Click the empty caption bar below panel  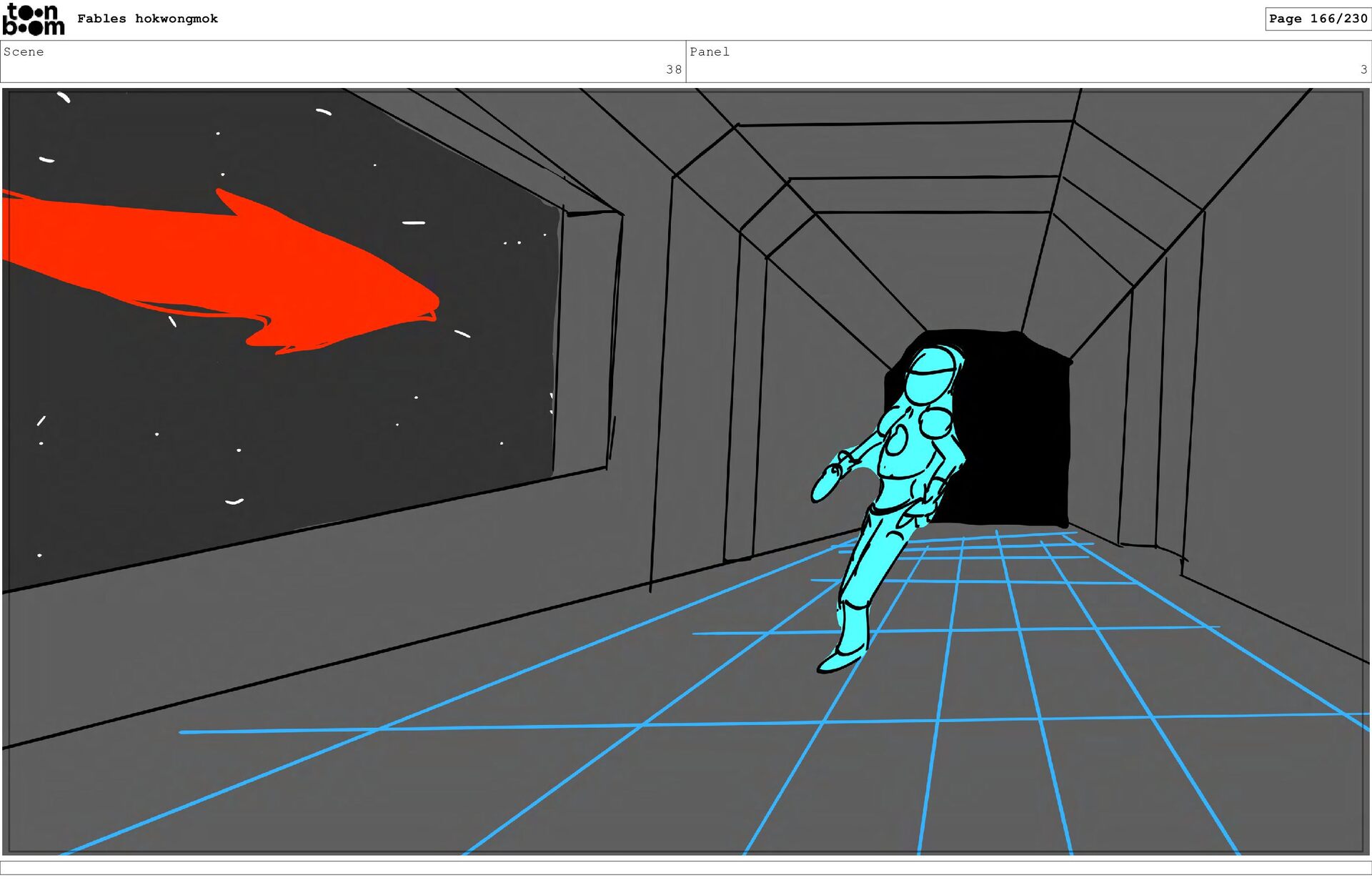(686, 867)
